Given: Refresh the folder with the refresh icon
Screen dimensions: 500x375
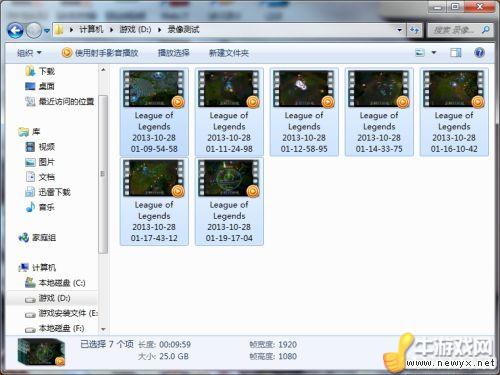Looking at the screenshot, I should pos(414,30).
